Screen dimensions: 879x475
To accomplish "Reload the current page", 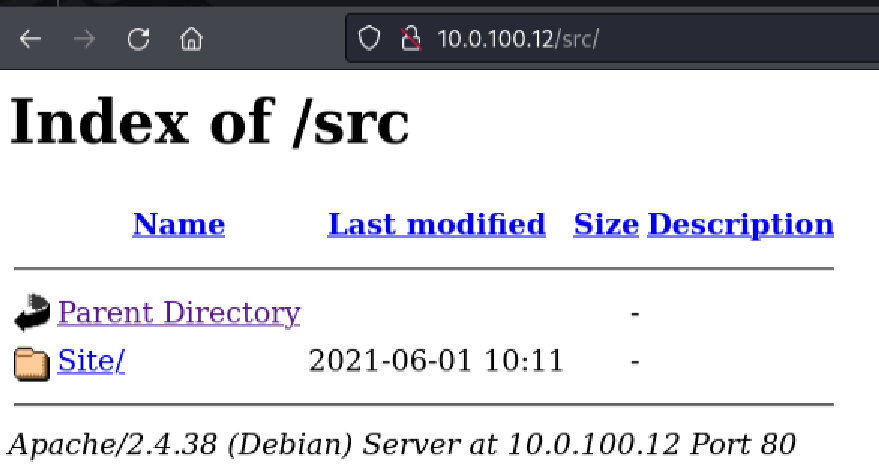I will pyautogui.click(x=139, y=40).
